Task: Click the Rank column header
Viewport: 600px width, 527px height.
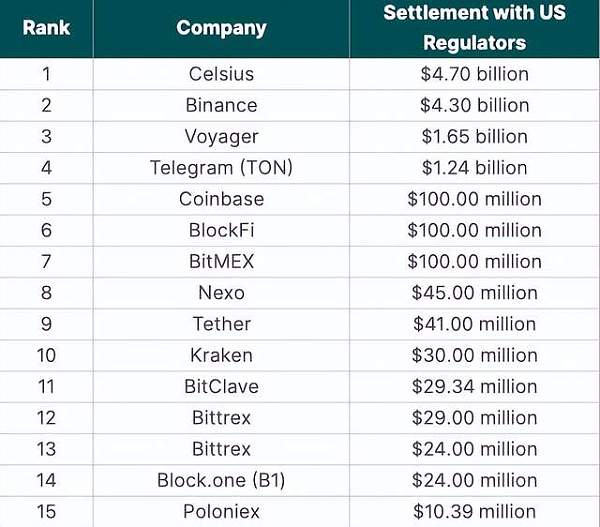Action: pyautogui.click(x=46, y=28)
